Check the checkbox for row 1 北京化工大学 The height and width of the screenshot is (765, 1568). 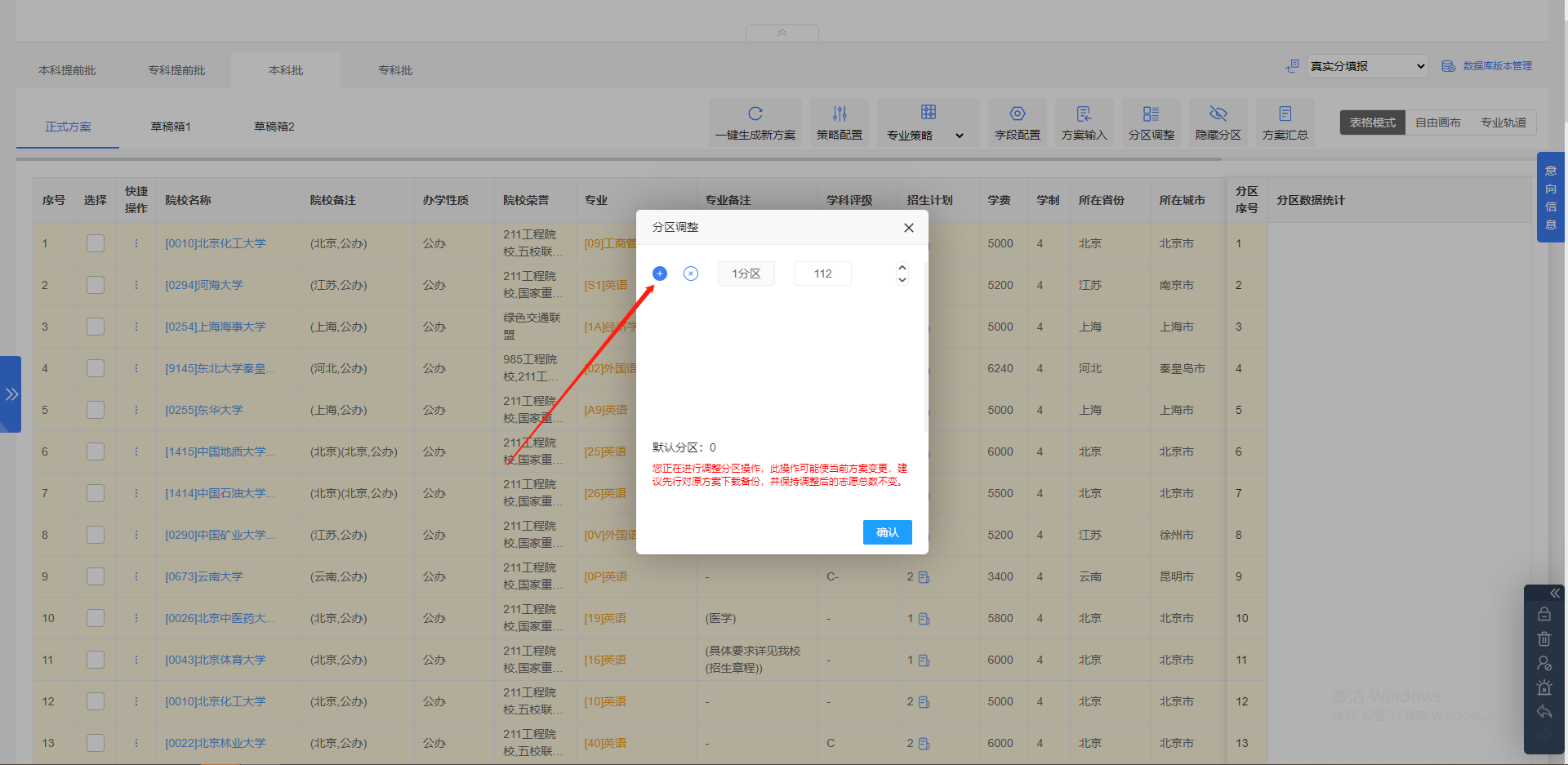point(95,242)
